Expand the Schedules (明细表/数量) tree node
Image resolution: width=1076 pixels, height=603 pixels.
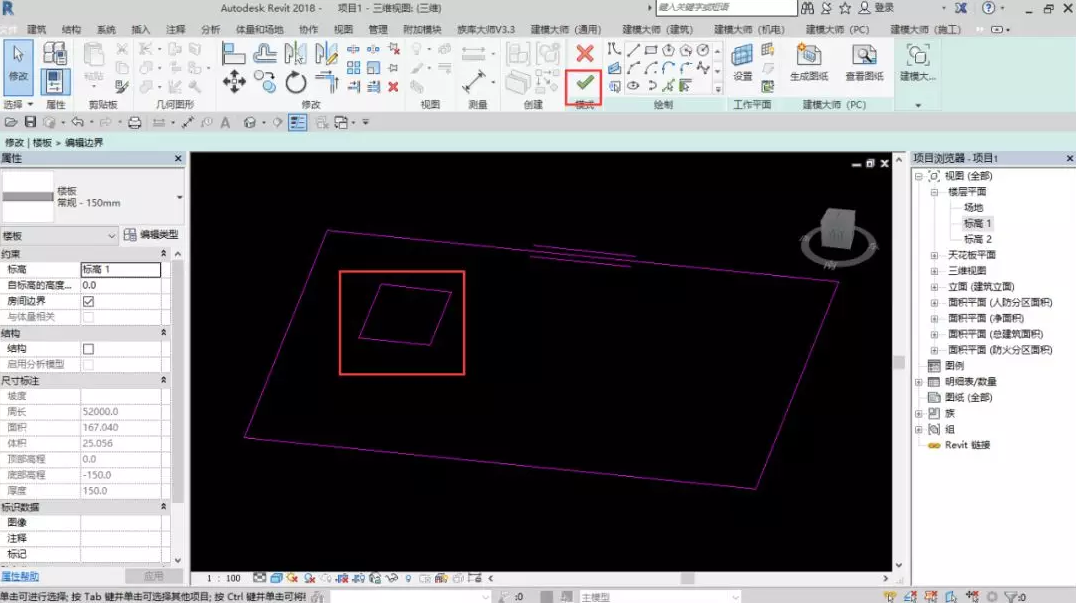click(918, 381)
